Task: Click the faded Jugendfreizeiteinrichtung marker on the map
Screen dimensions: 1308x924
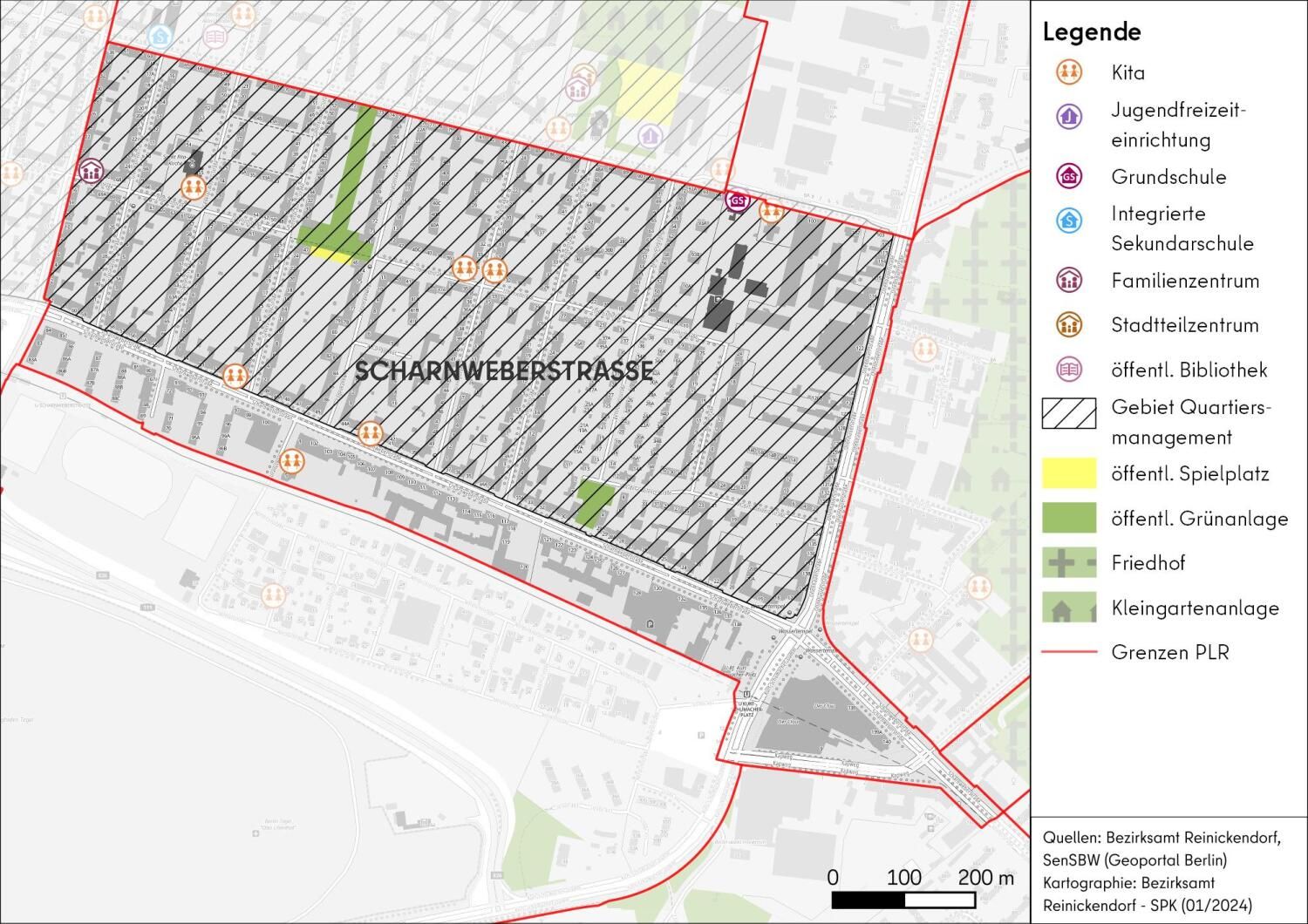Action: pos(648,135)
